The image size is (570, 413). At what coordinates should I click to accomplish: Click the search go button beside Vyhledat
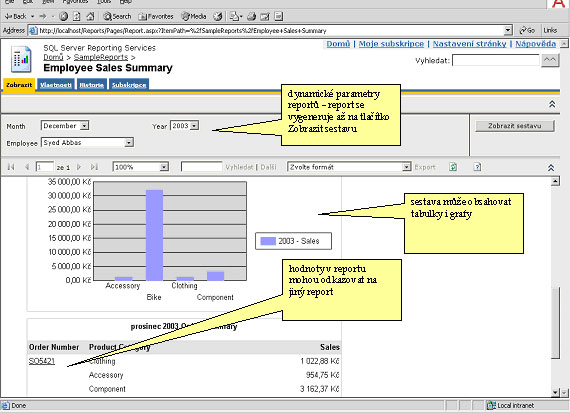click(x=550, y=60)
